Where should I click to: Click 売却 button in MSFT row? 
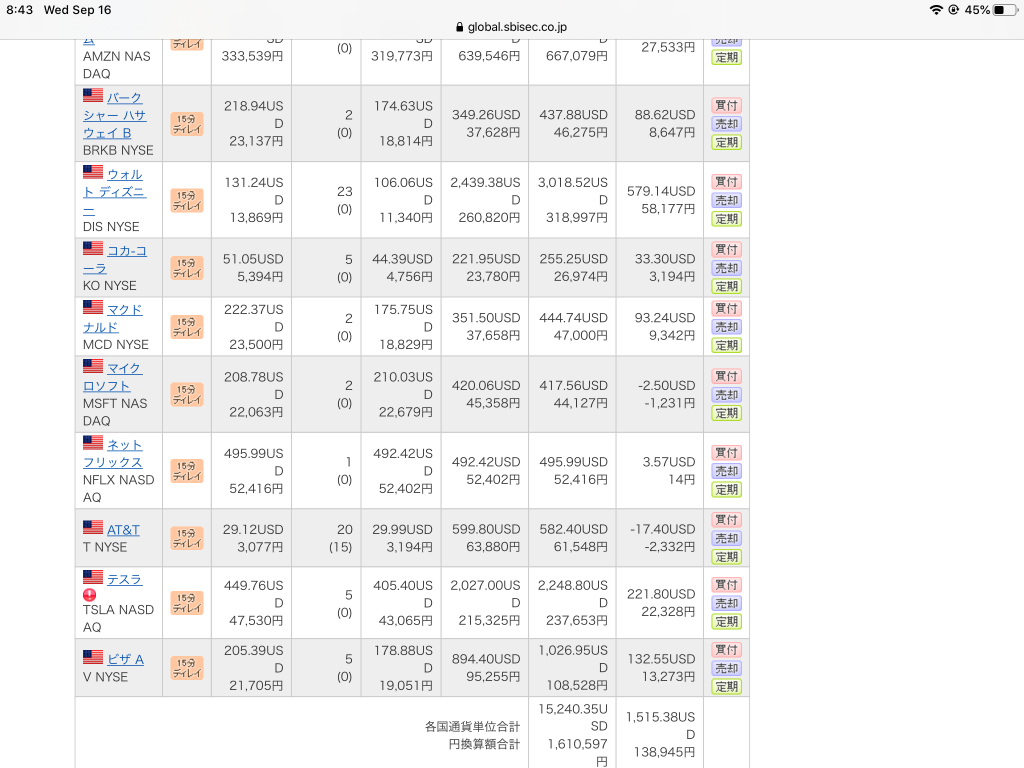pos(726,394)
